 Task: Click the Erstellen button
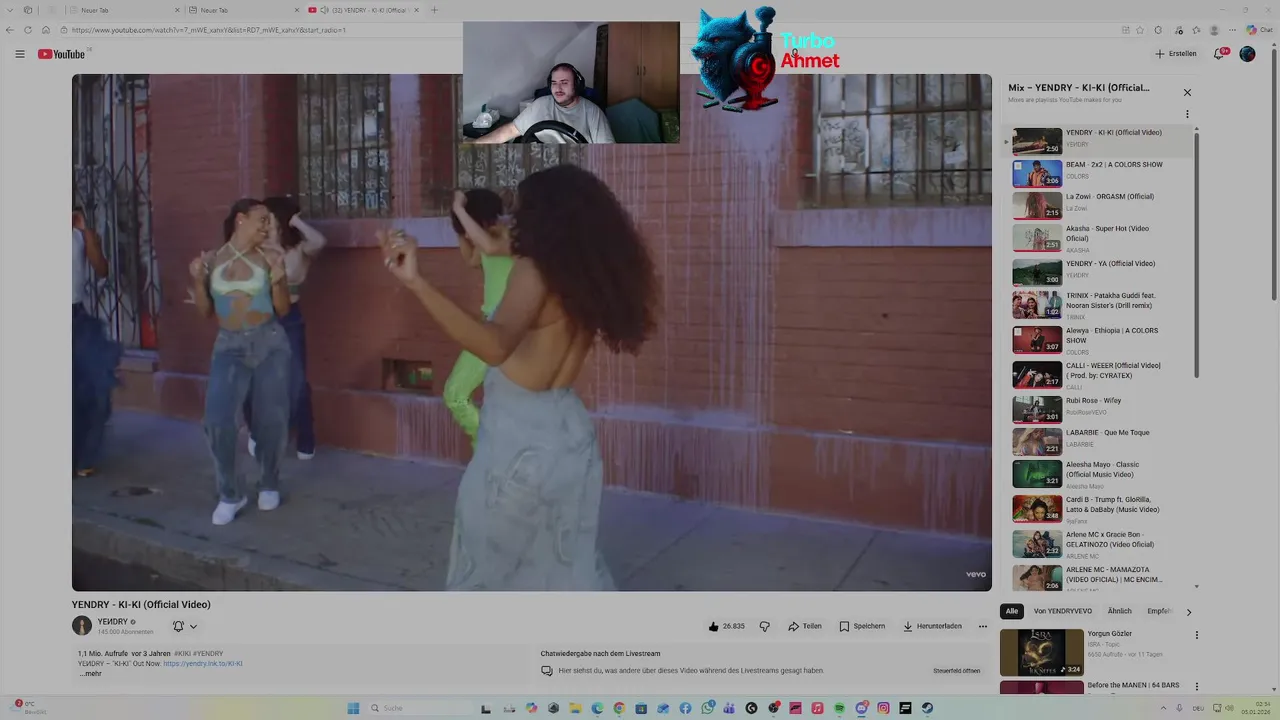1176,54
